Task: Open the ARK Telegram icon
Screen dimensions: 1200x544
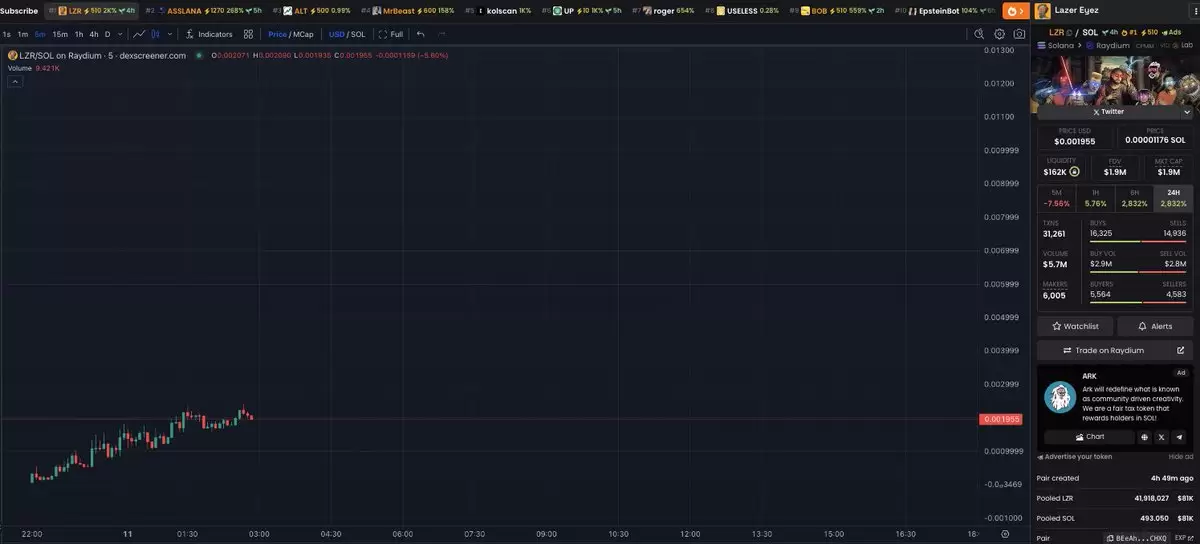Action: 1180,437
